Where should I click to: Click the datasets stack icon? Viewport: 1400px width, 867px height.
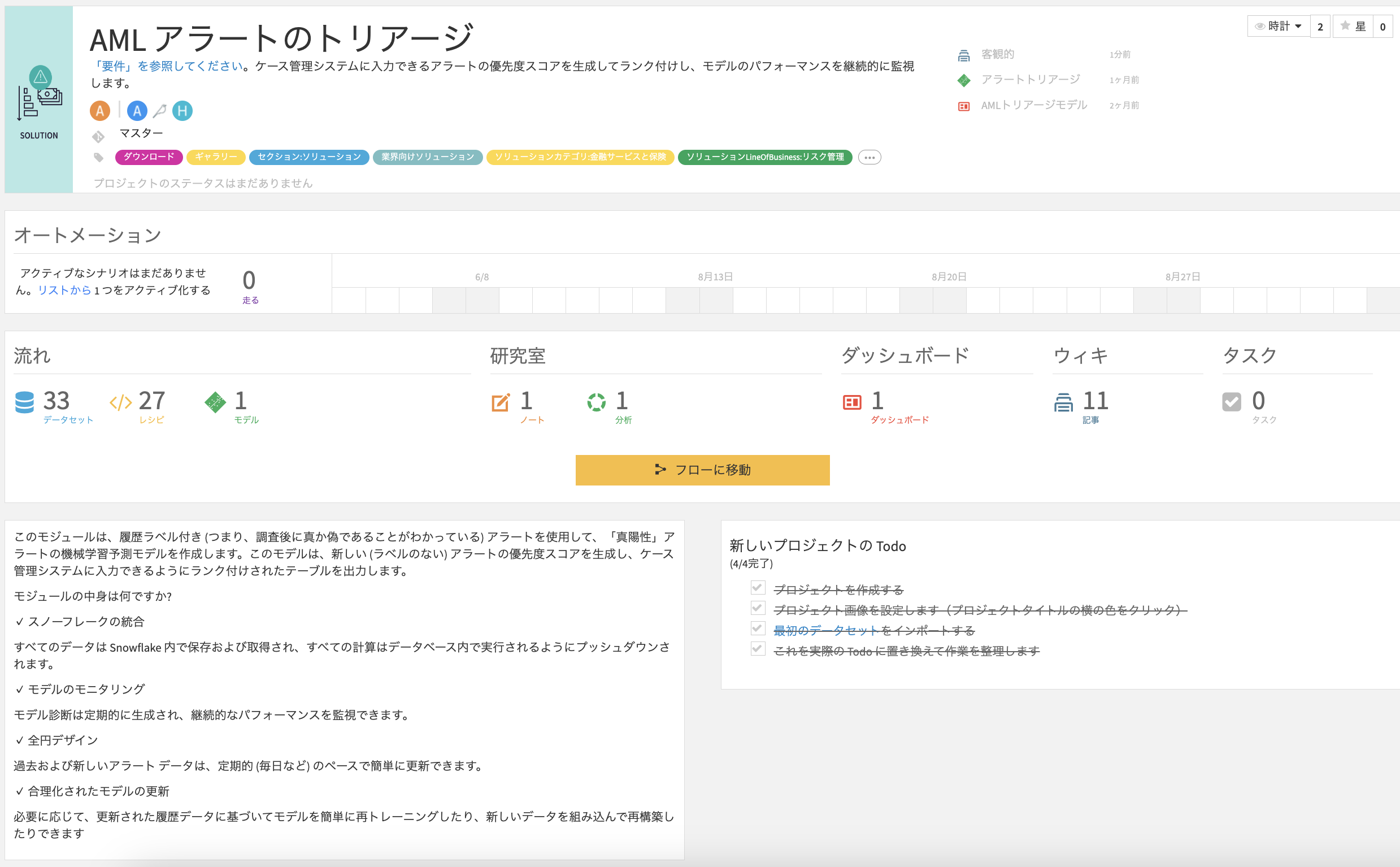[x=24, y=402]
